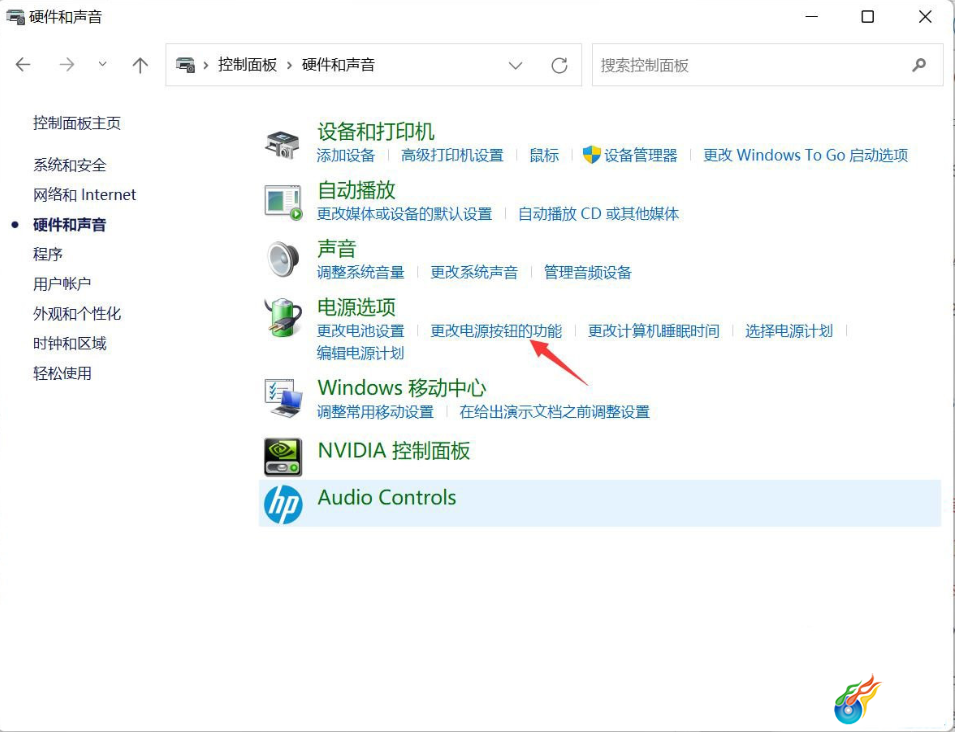Click 更改媒体或设备的默认设置
The height and width of the screenshot is (732, 958).
pos(404,214)
